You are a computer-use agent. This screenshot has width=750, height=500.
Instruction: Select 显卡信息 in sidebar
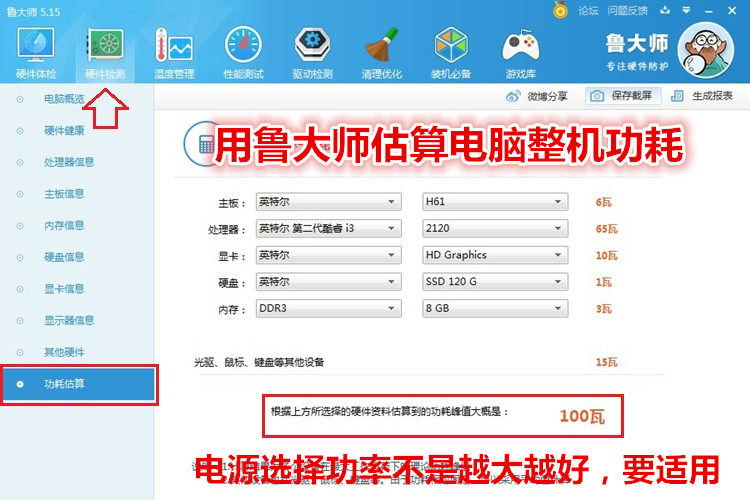coord(64,289)
